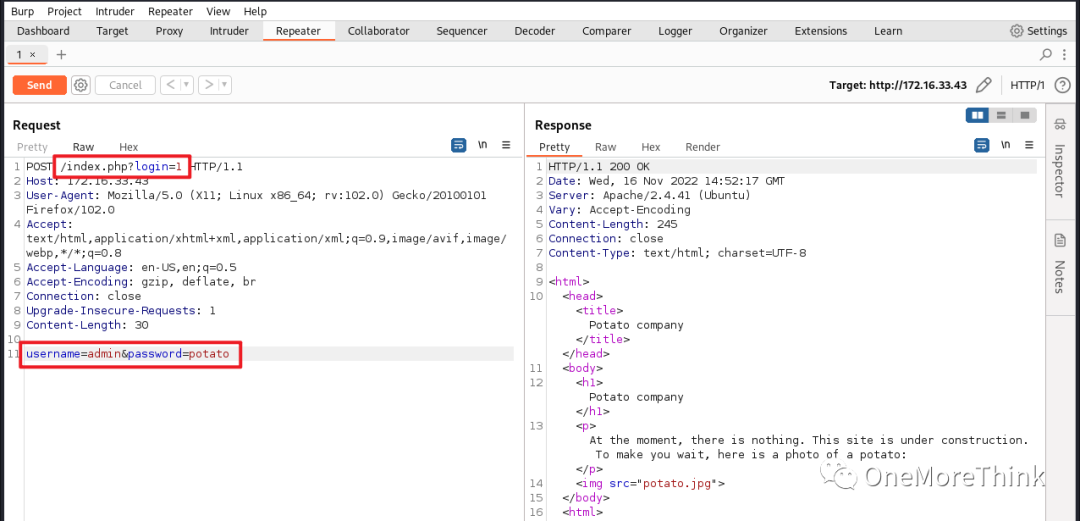The height and width of the screenshot is (521, 1080).
Task: Click the Content-Length: 30 request header
Action: [x=87, y=325]
